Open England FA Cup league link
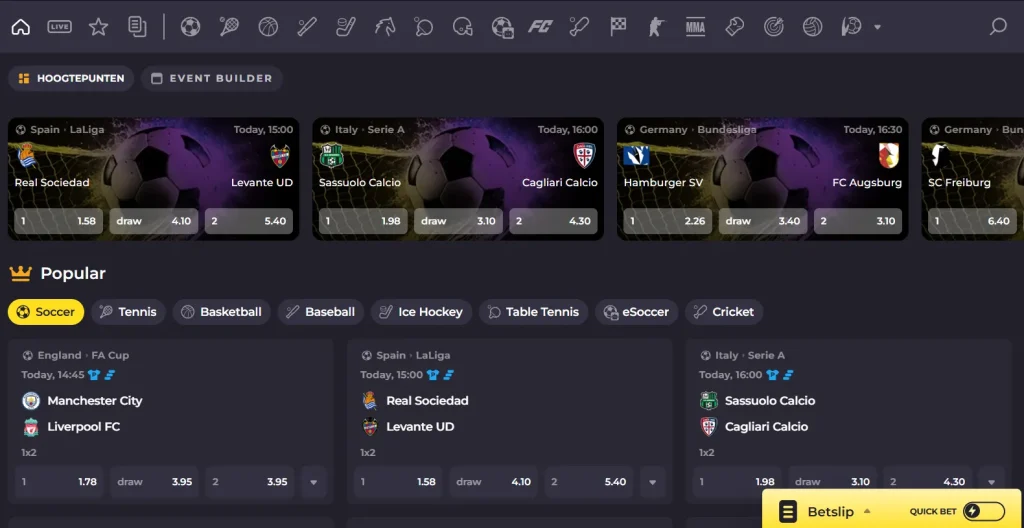The image size is (1024, 528). point(83,355)
